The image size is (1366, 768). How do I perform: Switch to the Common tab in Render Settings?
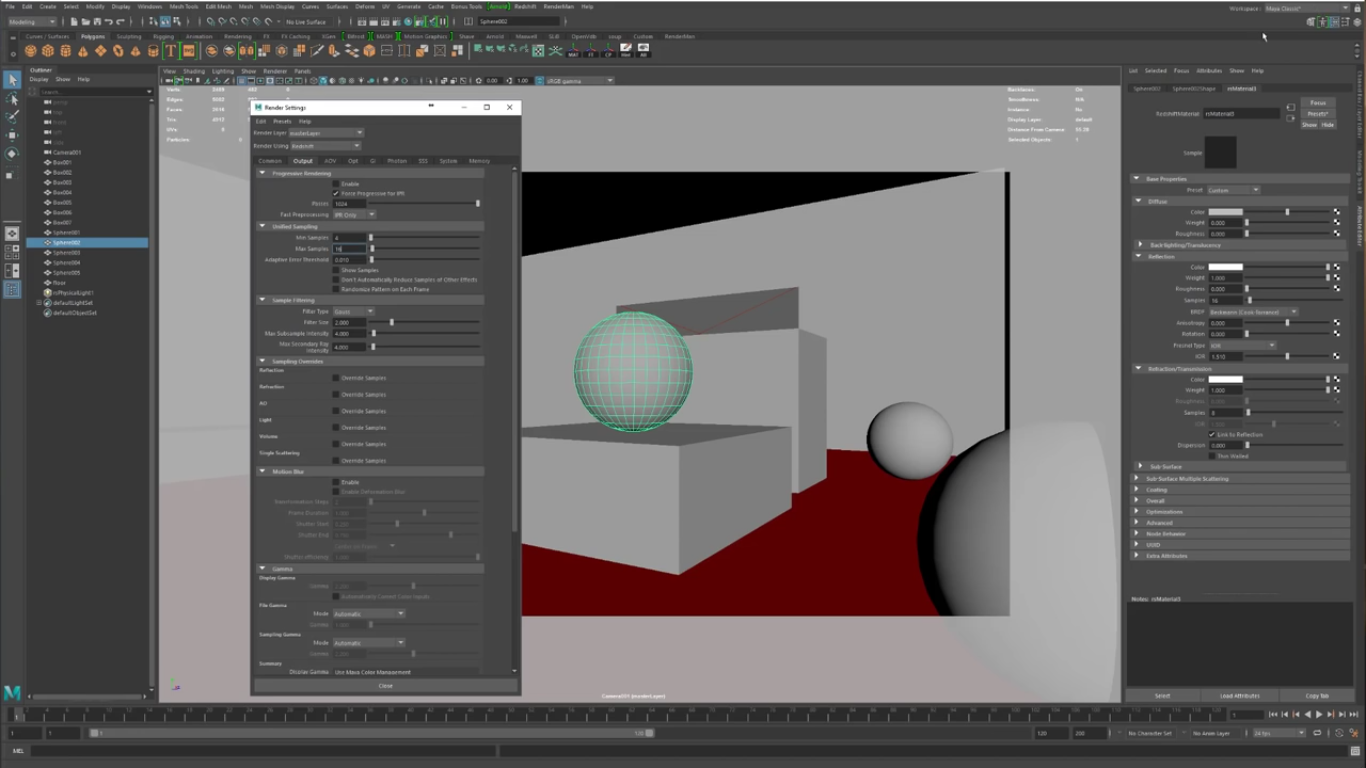click(270, 161)
